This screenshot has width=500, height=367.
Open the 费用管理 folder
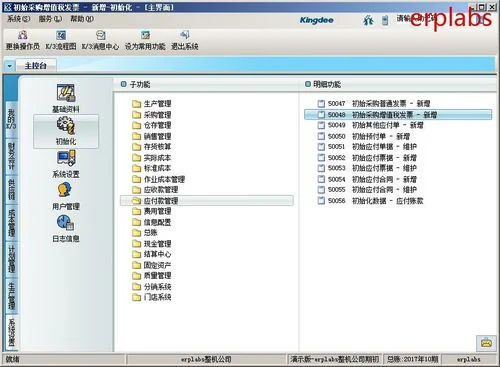click(x=152, y=211)
